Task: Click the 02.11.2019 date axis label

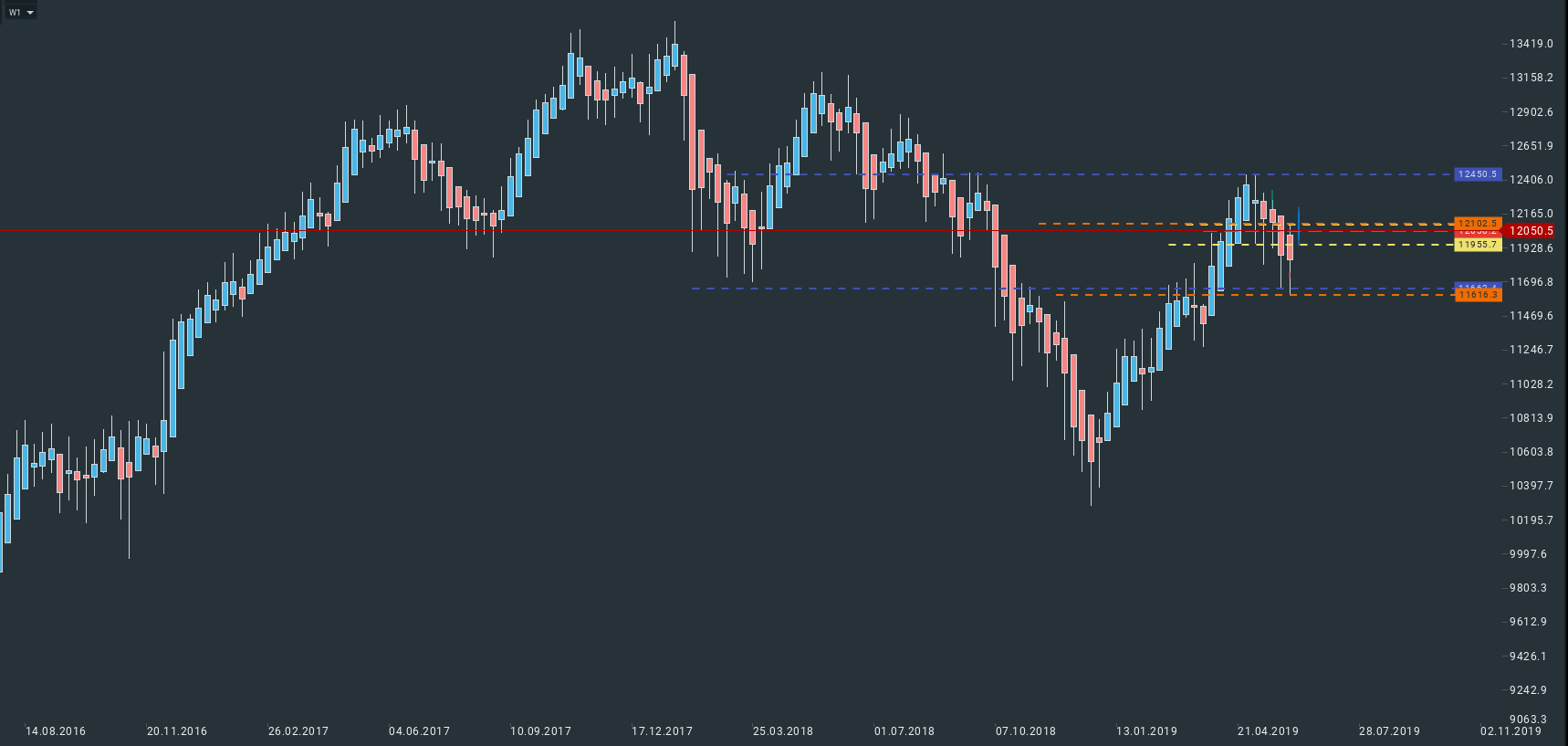Action: tap(1511, 731)
